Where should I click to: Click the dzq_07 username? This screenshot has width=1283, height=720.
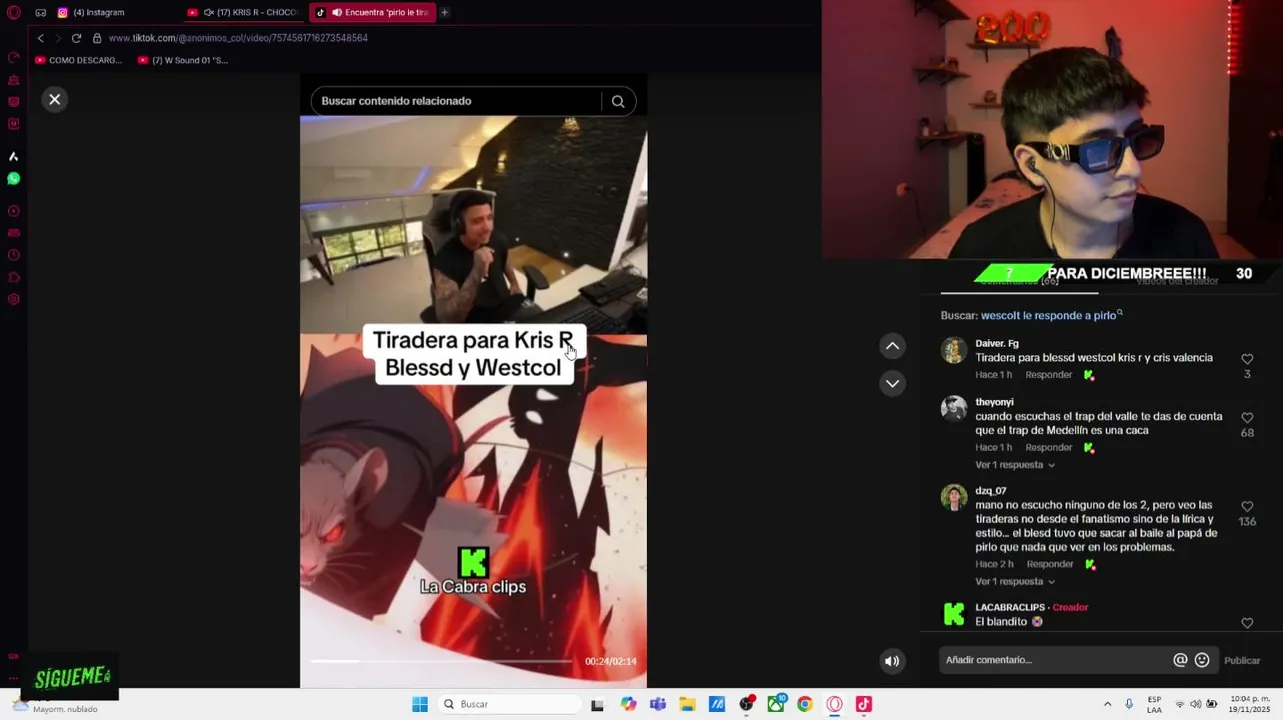(991, 491)
